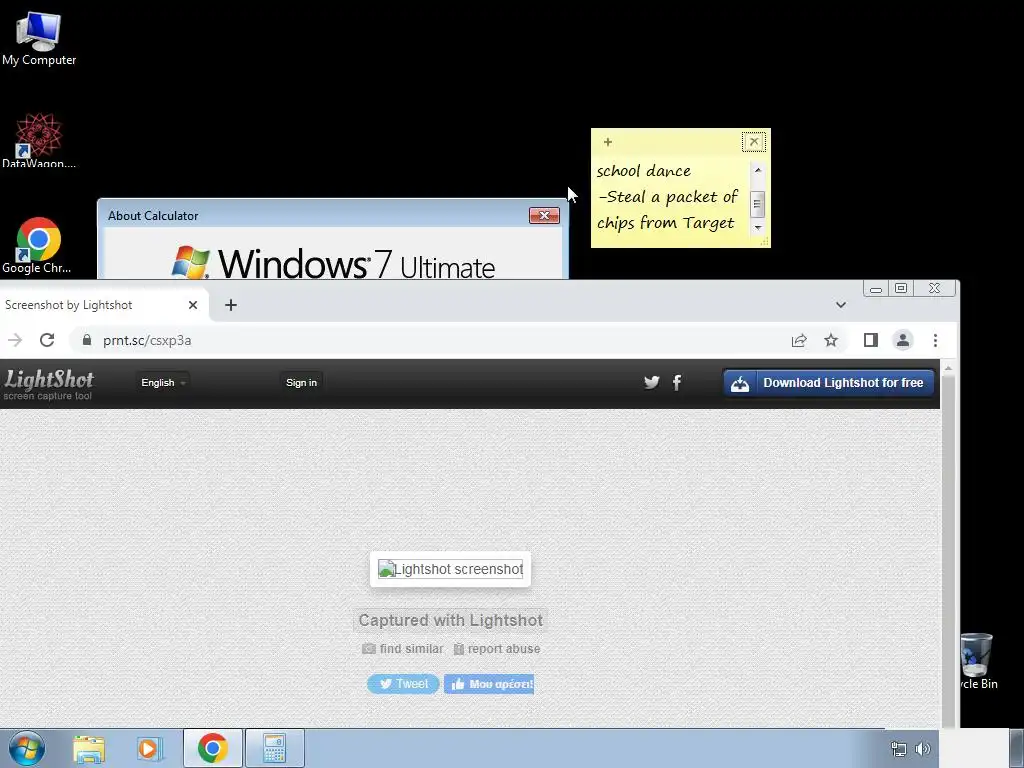
Task: Open the Recycle Bin icon
Action: click(x=977, y=662)
